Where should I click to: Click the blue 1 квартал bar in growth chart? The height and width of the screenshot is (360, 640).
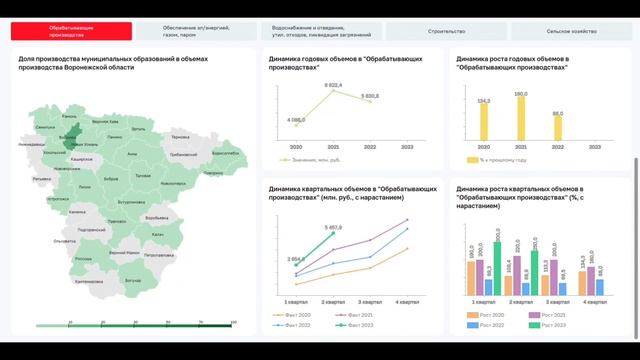pyautogui.click(x=489, y=287)
